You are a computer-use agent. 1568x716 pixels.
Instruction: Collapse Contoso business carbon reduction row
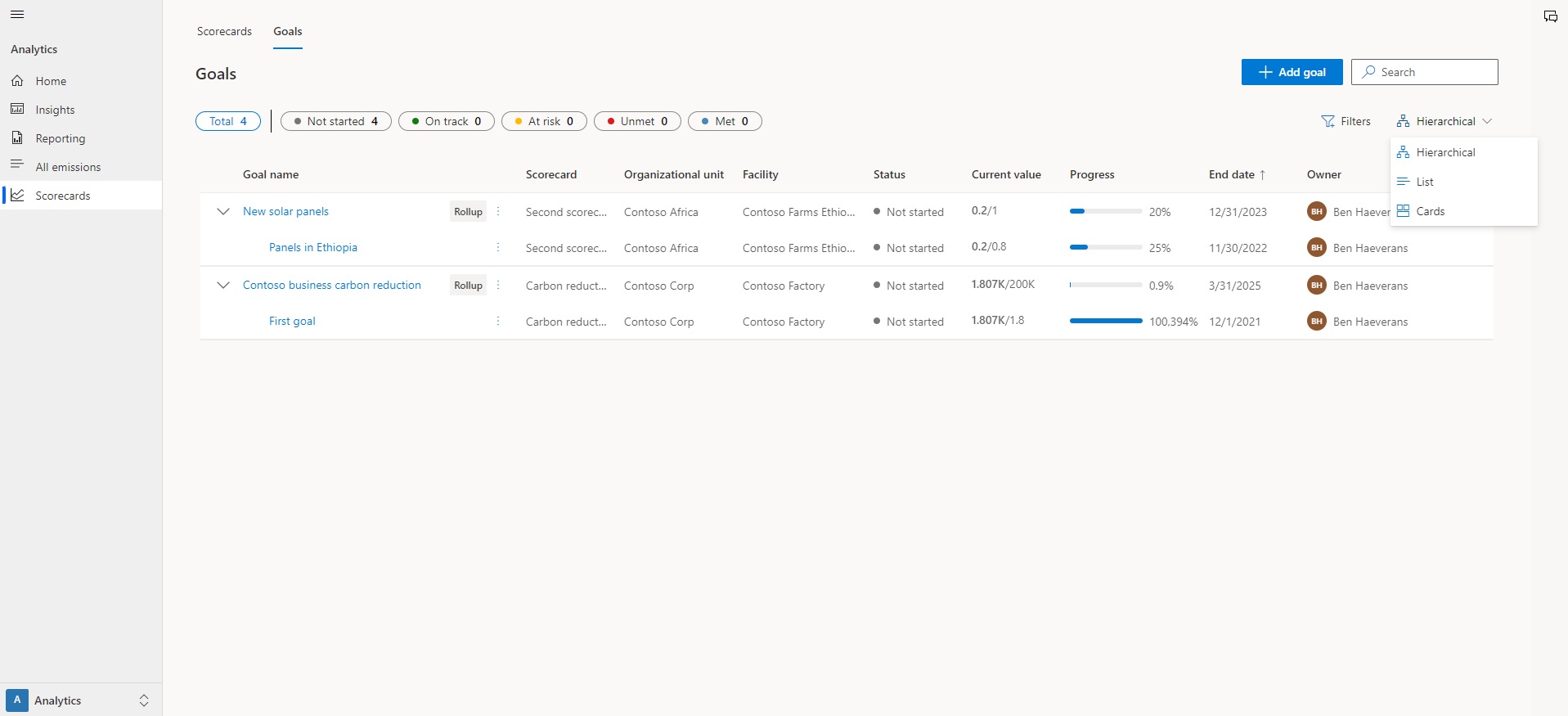pyautogui.click(x=222, y=285)
